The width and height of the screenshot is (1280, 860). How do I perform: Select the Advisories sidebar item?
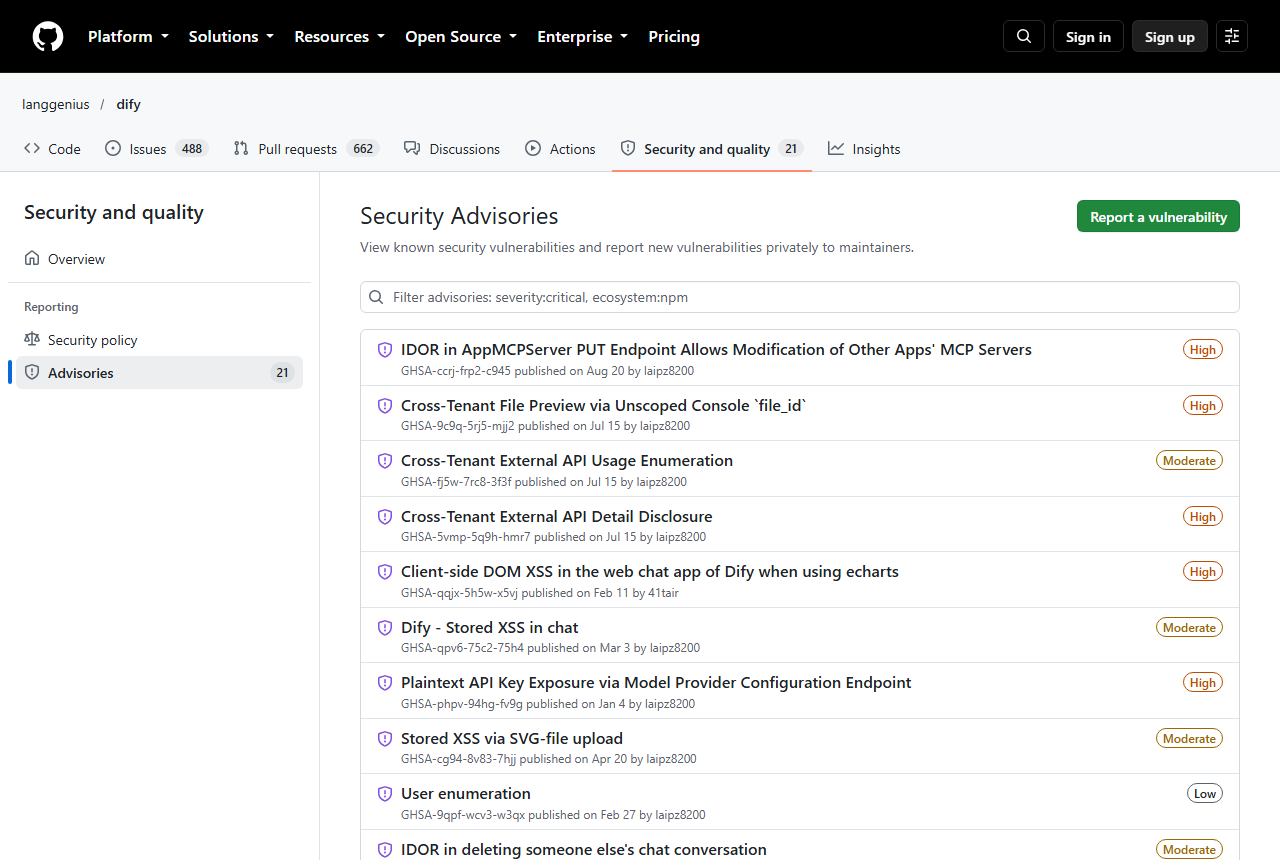click(x=160, y=373)
